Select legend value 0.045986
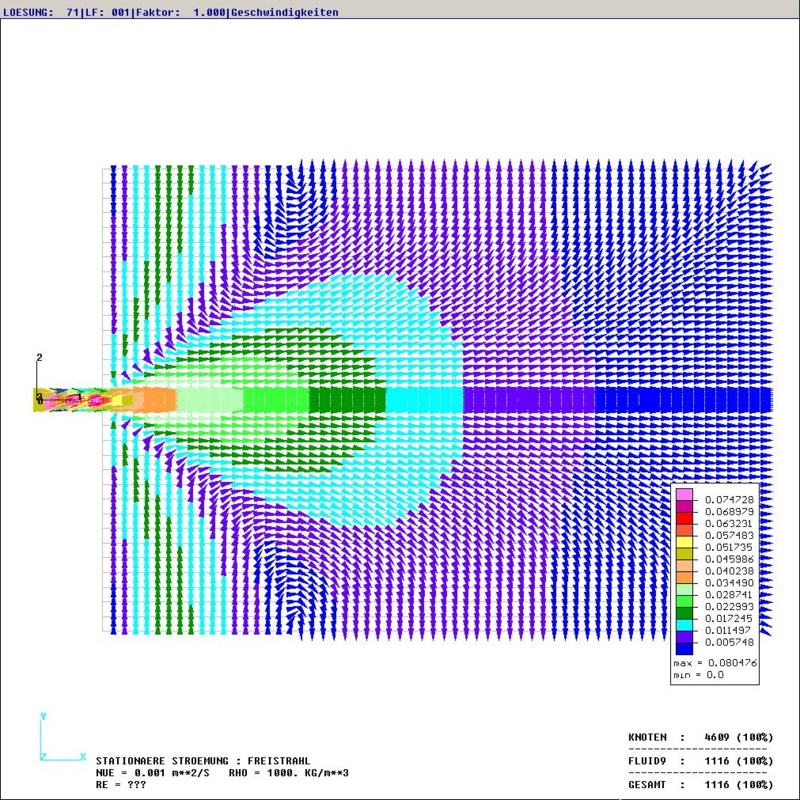The width and height of the screenshot is (800, 800). [729, 559]
